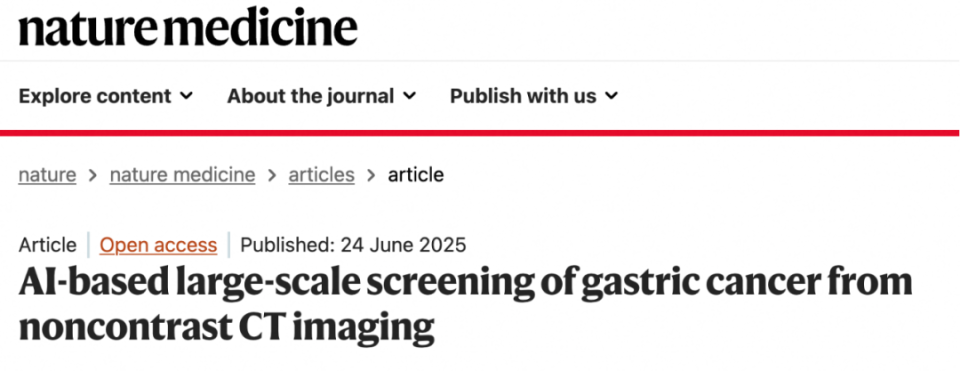
Task: Click the Article type label
Action: (48, 245)
